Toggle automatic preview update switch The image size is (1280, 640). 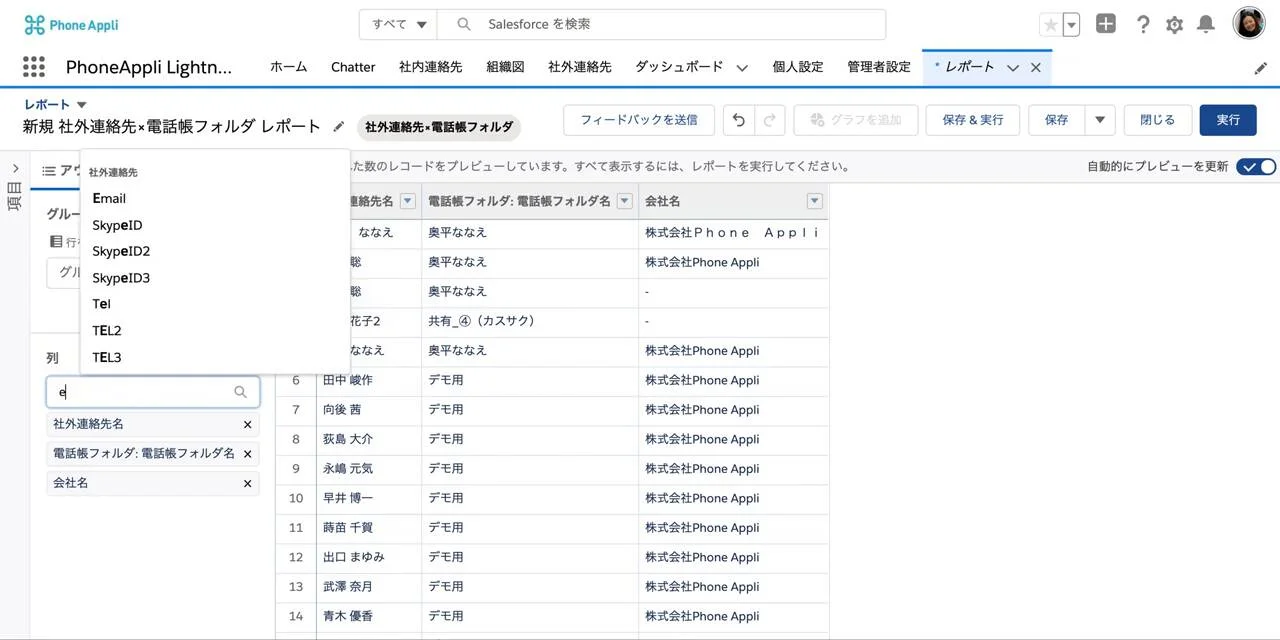point(1256,167)
